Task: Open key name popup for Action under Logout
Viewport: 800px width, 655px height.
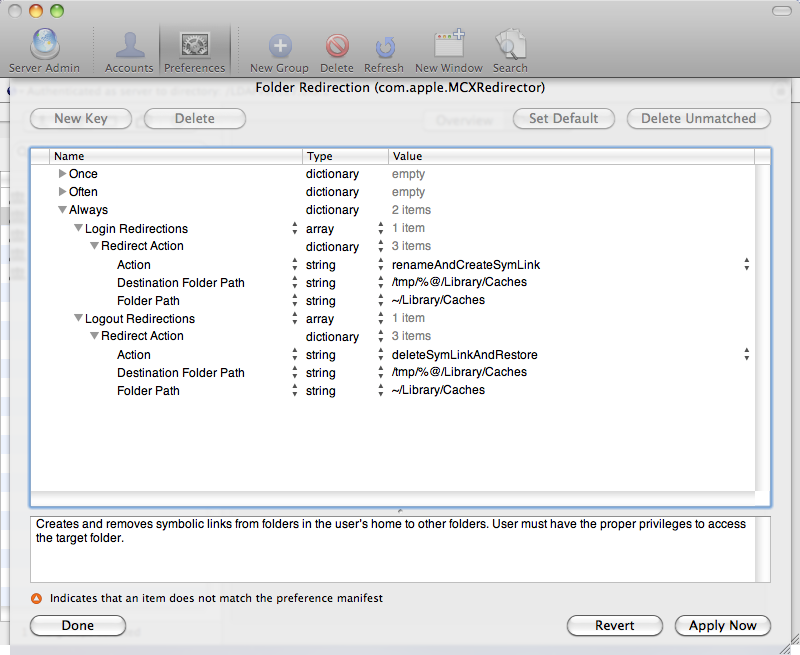Action: click(x=294, y=354)
